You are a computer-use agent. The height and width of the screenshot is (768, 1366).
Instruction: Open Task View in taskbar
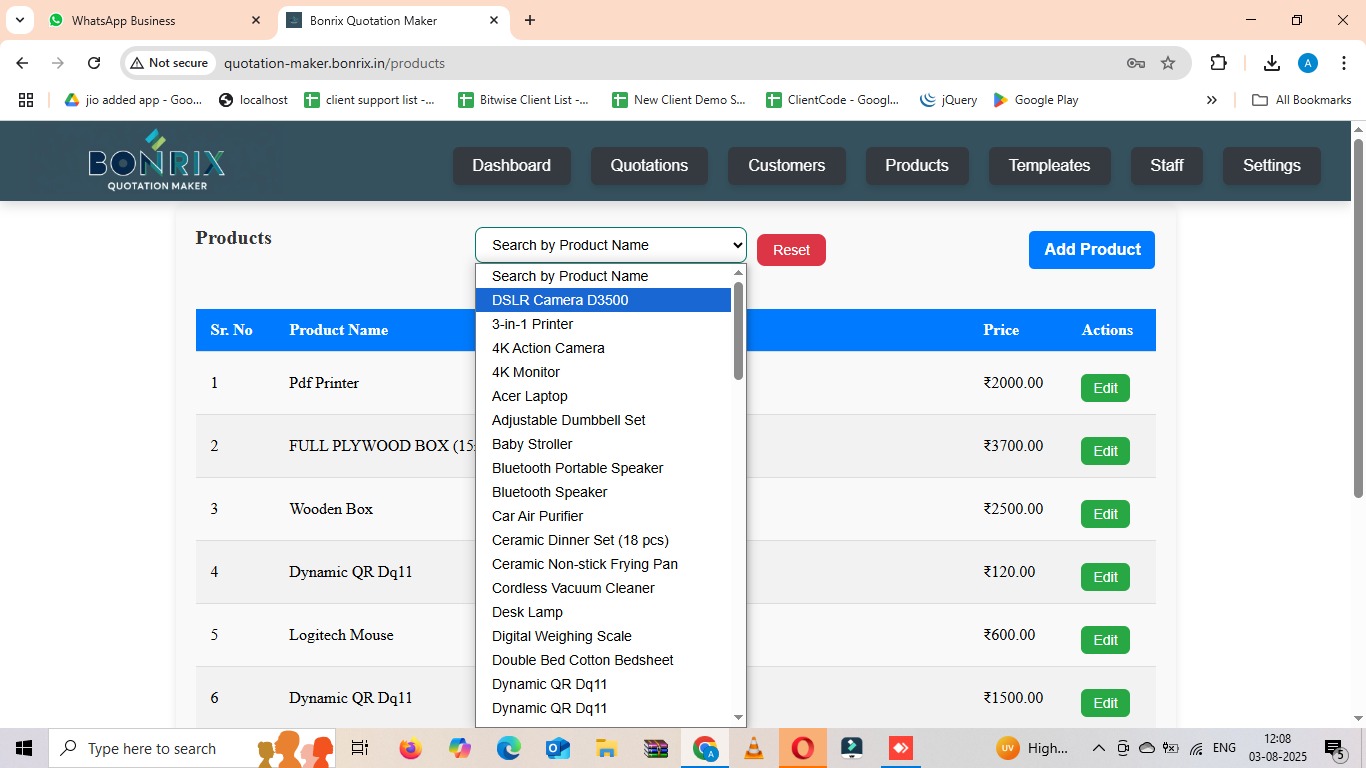coord(360,748)
